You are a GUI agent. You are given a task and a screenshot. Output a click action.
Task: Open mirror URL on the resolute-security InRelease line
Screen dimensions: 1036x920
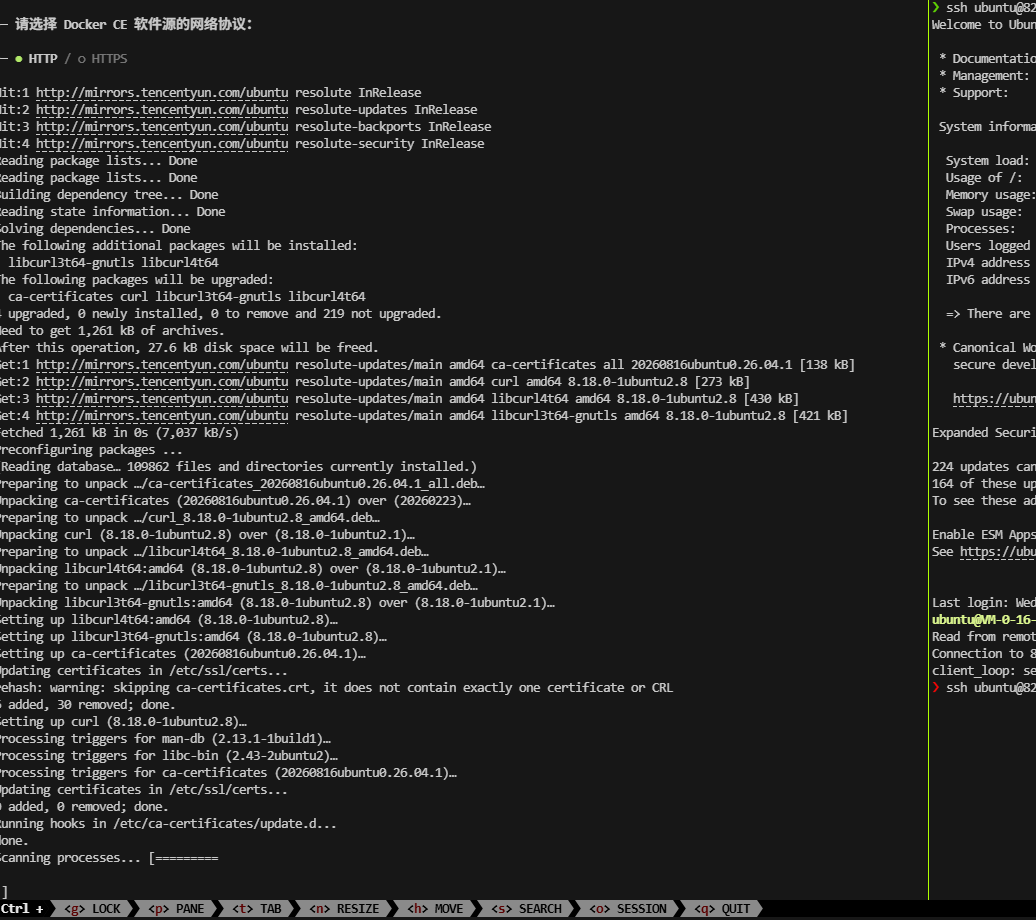tap(162, 143)
